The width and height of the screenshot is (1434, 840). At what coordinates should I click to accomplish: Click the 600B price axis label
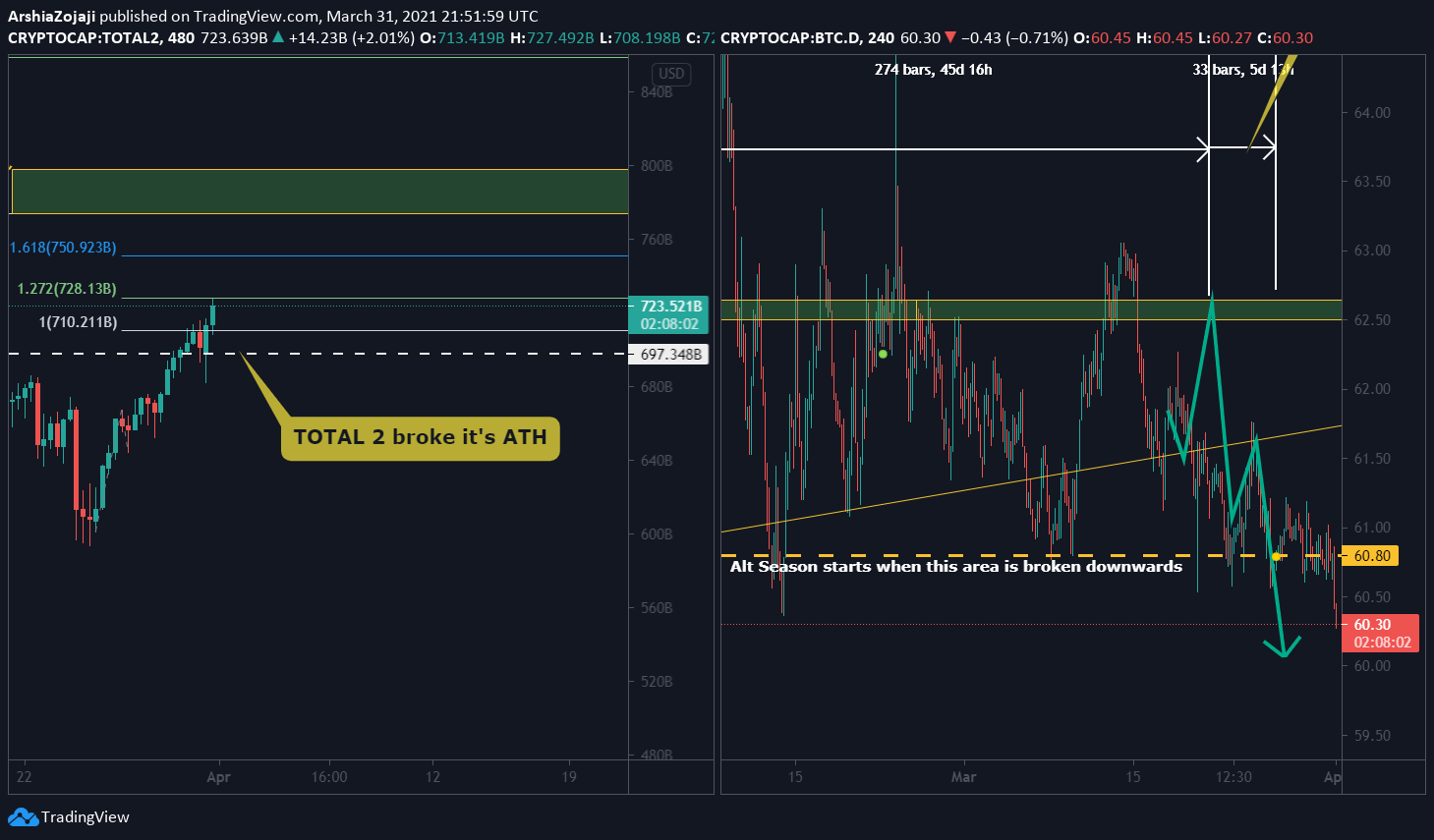point(657,534)
